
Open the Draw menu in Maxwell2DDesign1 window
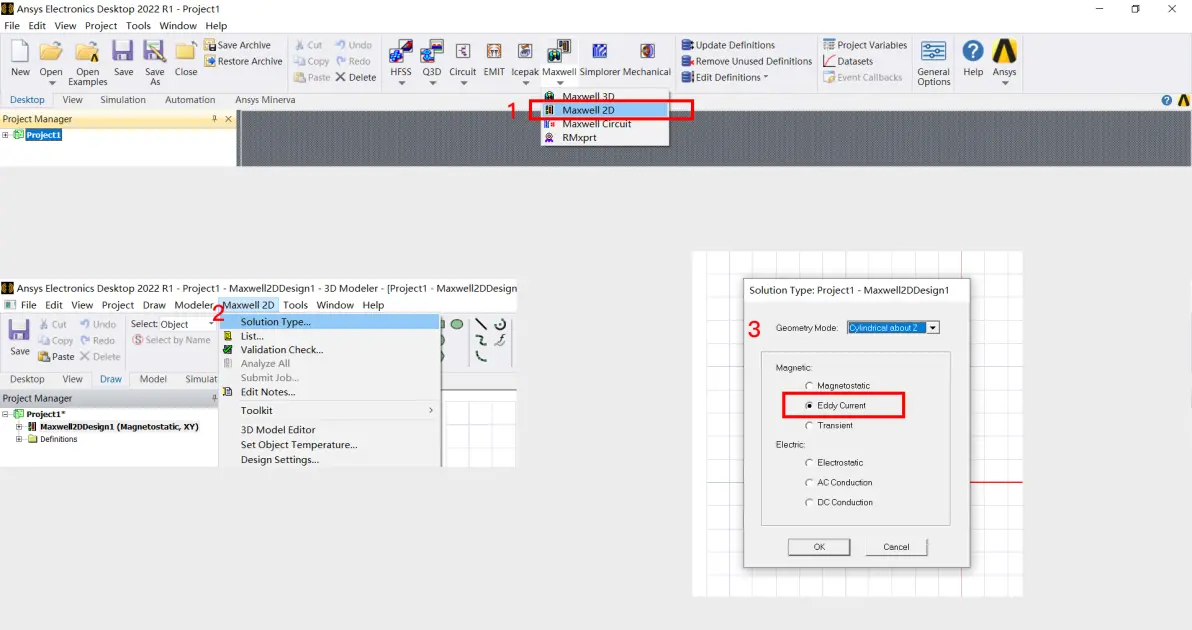click(x=154, y=306)
